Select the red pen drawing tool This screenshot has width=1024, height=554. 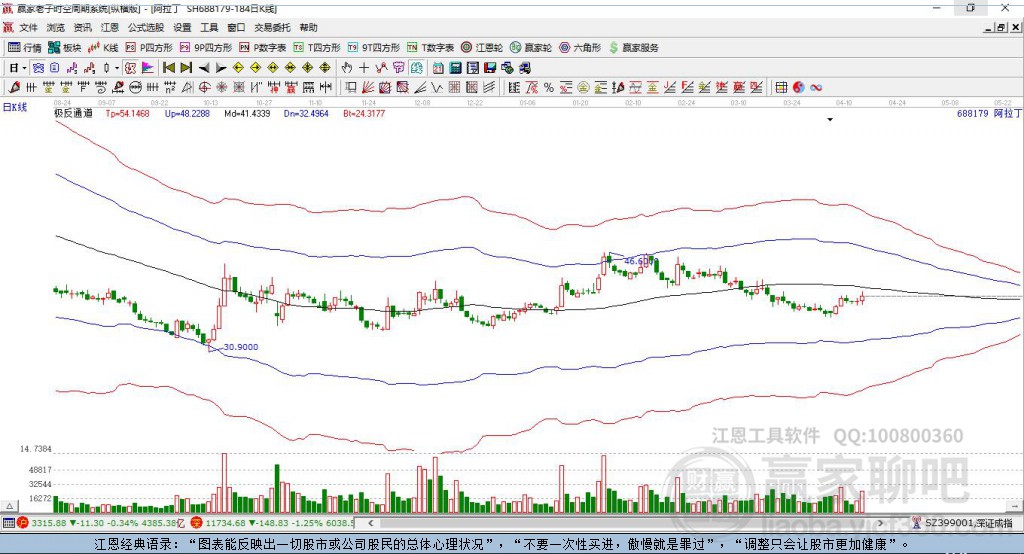[x=14, y=88]
